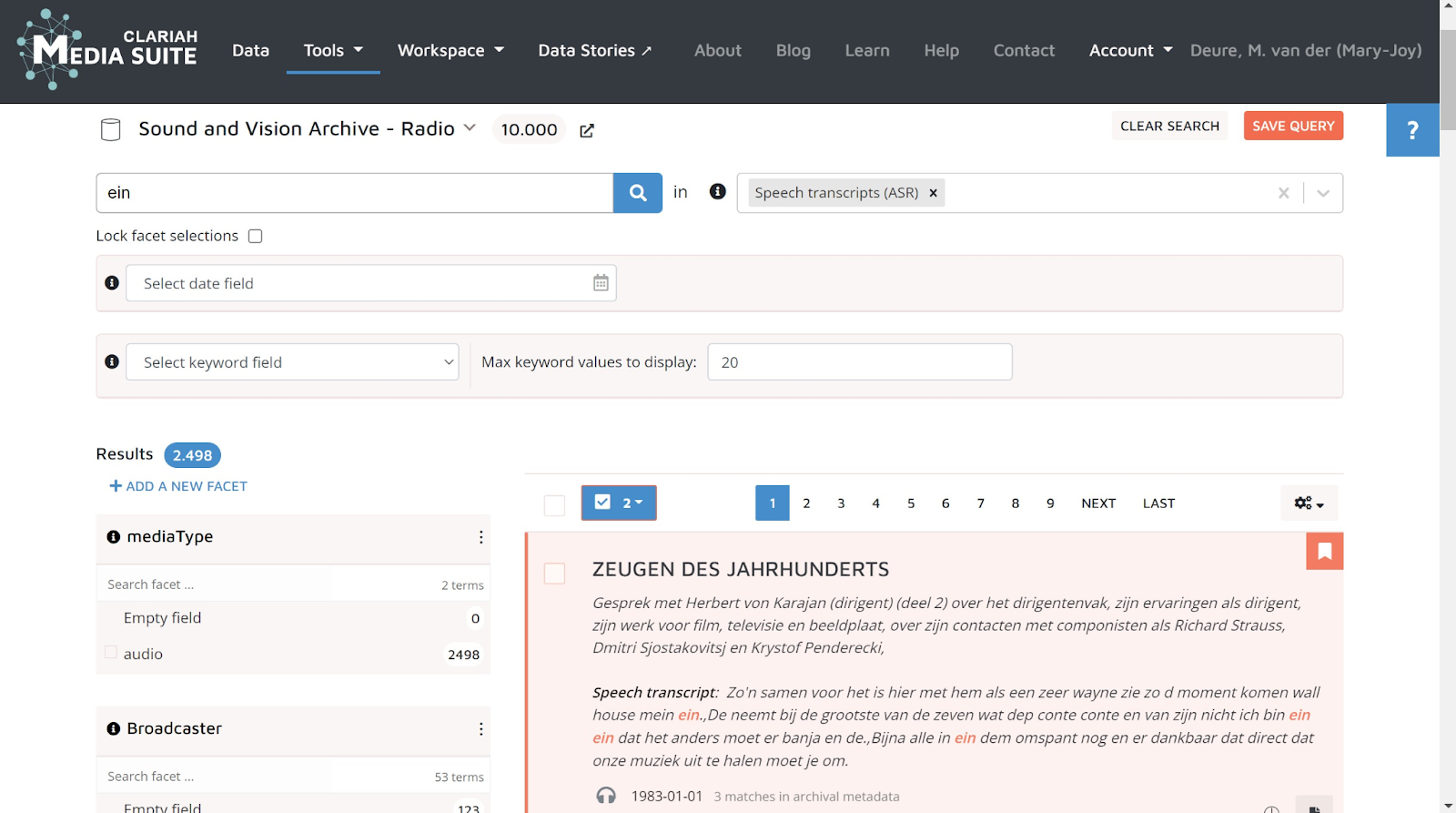Click the info icon beside Broadcaster facet
The height and width of the screenshot is (813, 1456).
pyautogui.click(x=114, y=728)
